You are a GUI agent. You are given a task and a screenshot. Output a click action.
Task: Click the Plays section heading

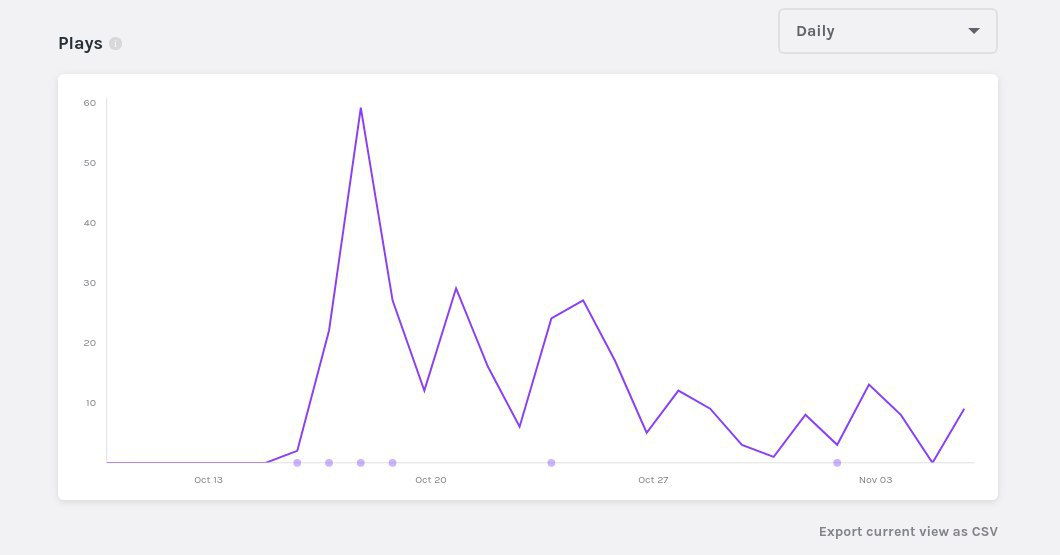(80, 44)
